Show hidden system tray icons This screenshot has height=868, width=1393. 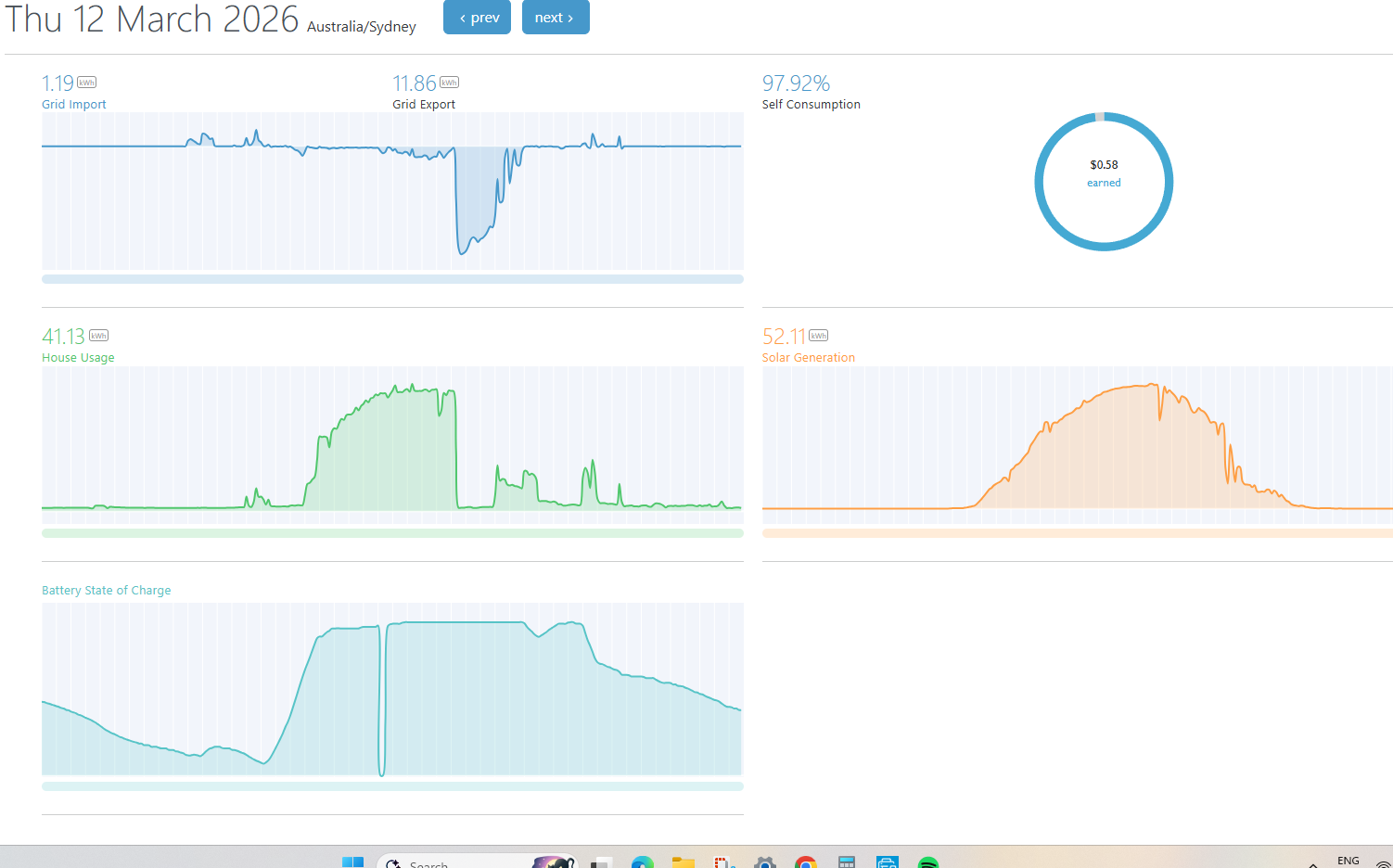click(1312, 863)
